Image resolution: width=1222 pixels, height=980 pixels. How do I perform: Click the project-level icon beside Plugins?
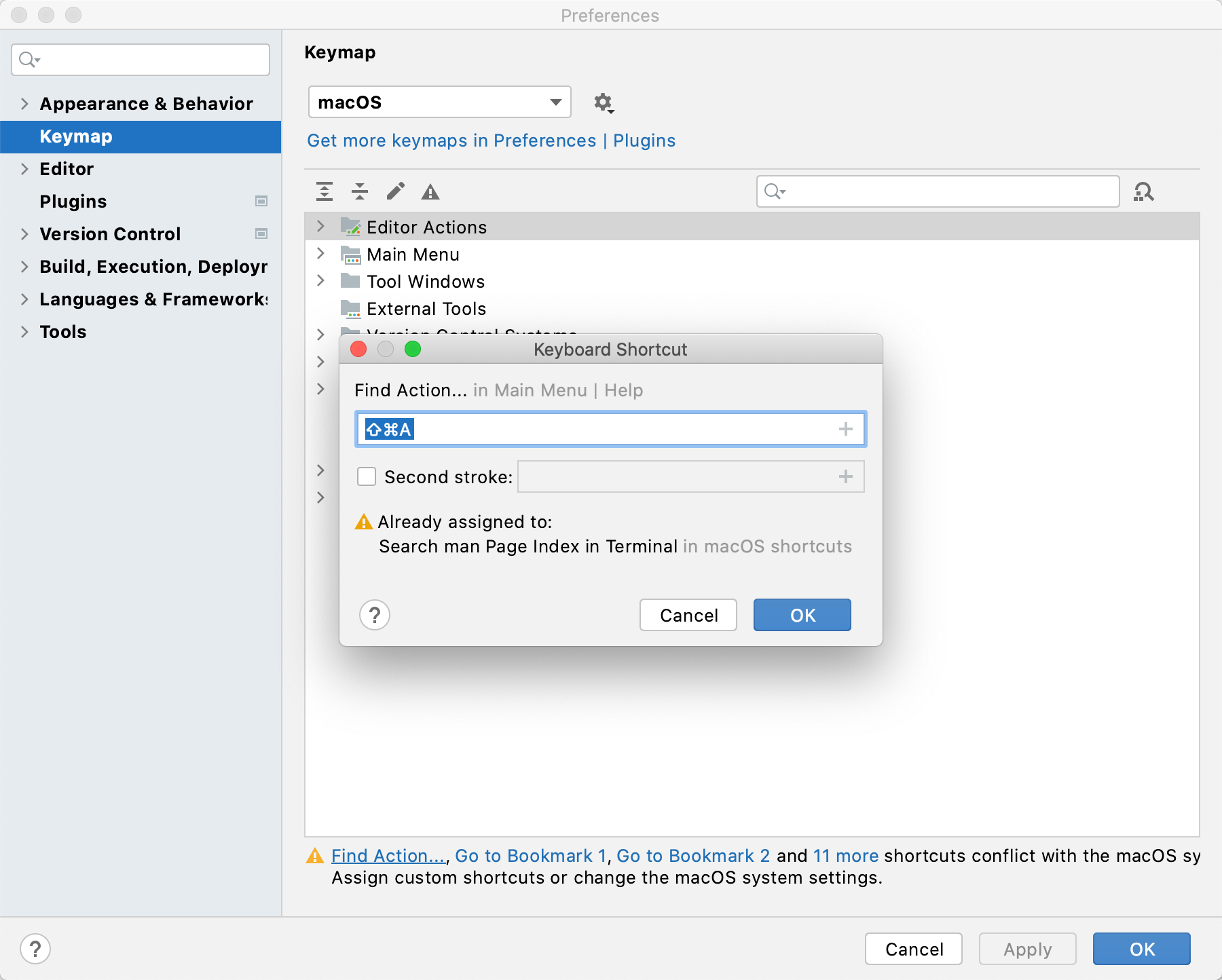coord(261,201)
